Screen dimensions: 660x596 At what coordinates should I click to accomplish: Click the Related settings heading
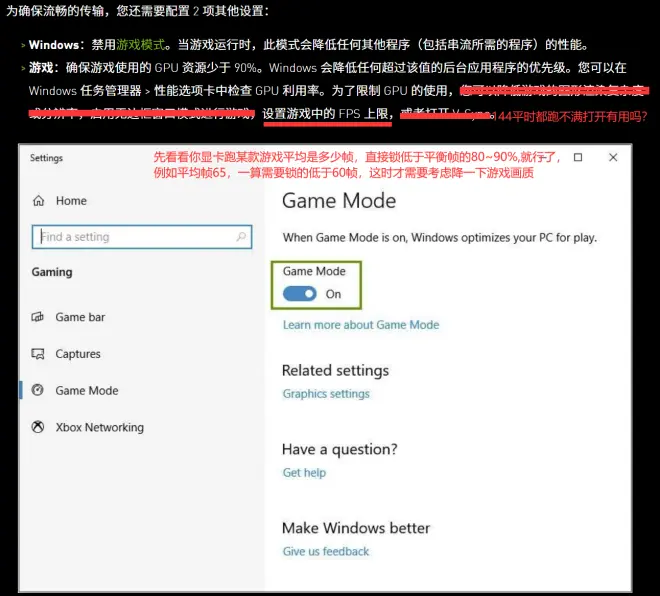click(x=335, y=370)
